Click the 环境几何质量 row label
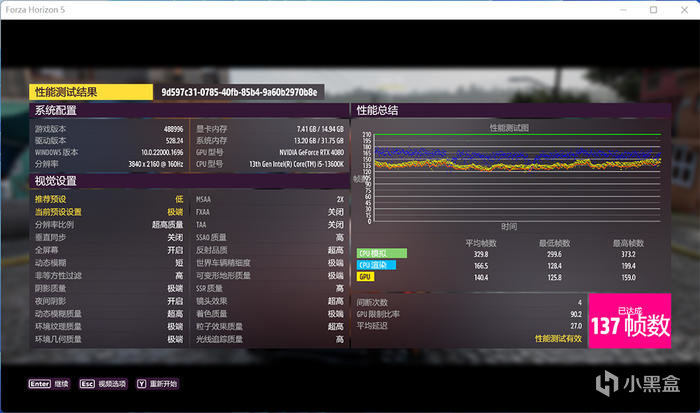 [58, 339]
